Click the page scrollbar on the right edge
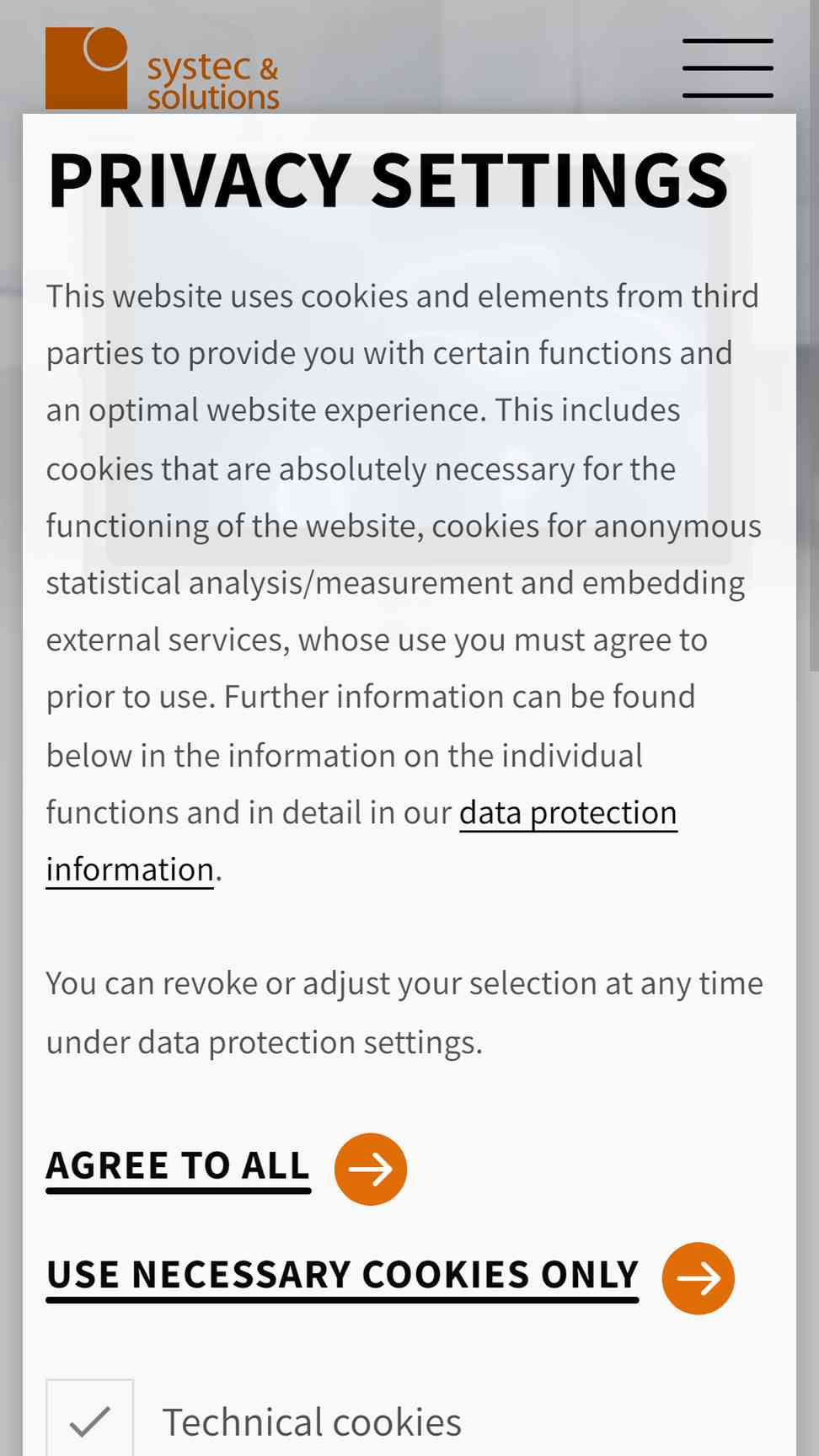 [x=814, y=337]
